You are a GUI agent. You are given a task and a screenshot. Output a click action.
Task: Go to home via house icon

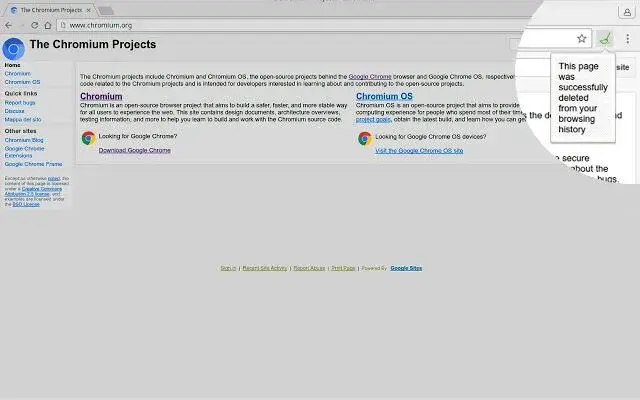pyautogui.click(x=48, y=25)
